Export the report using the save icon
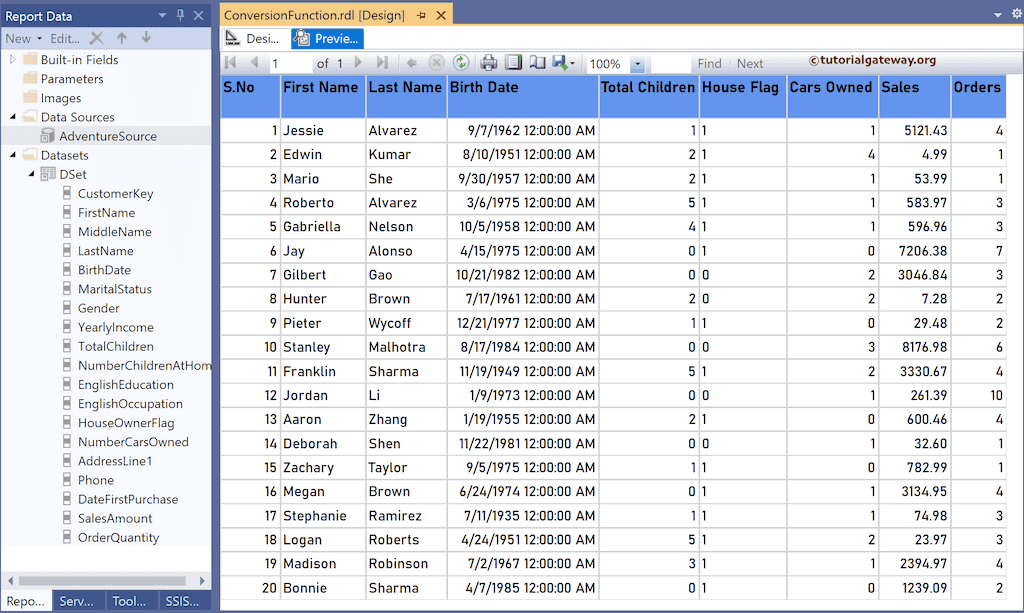This screenshot has height=613, width=1024. click(556, 62)
